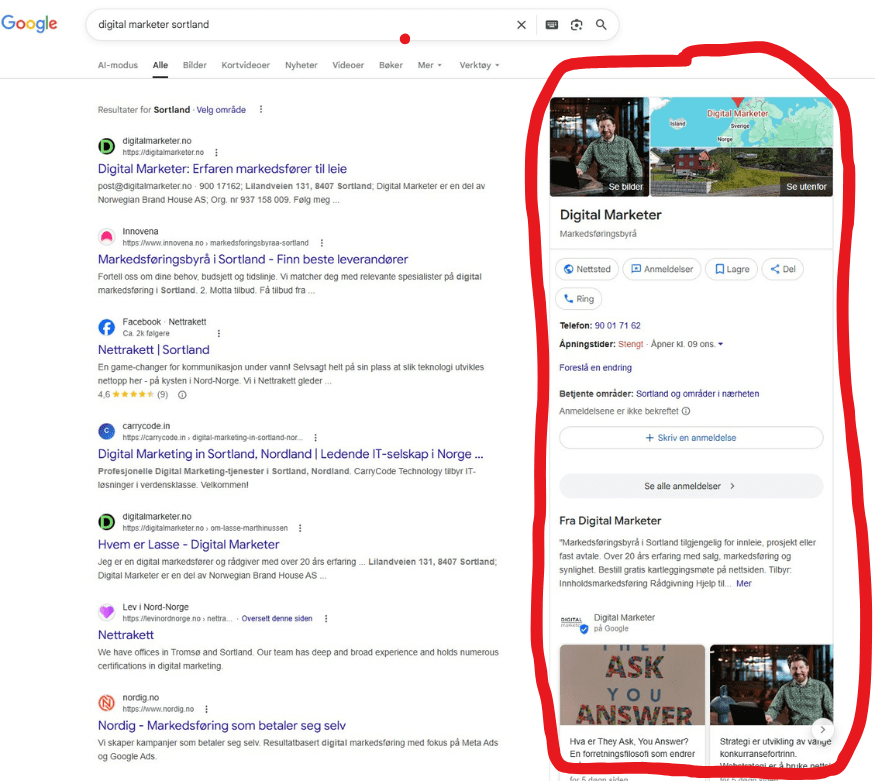Open the Se bilder photo thumbnail
The height and width of the screenshot is (781, 875).
point(598,147)
